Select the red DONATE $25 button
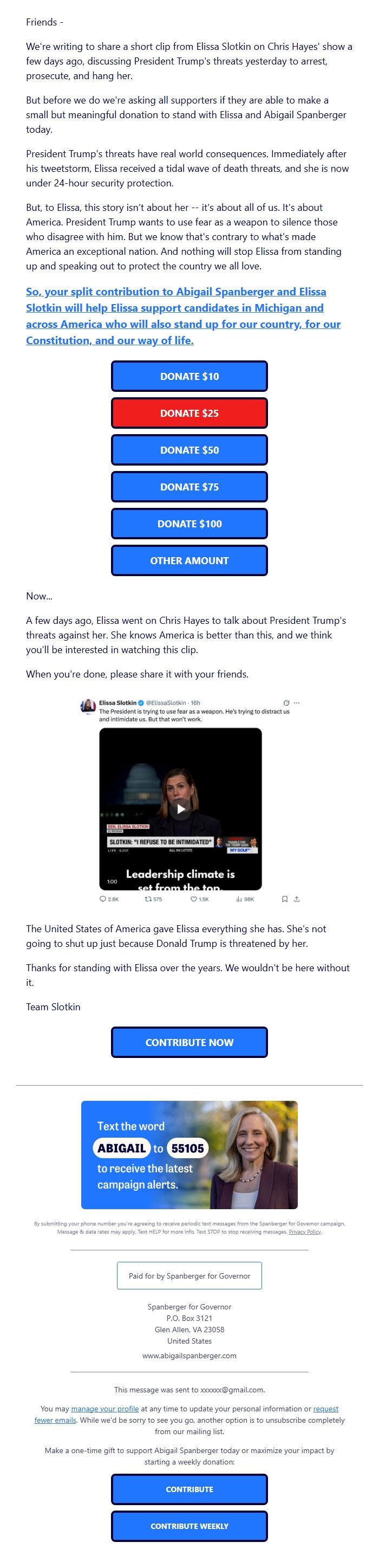The width and height of the screenshot is (379, 1568). [x=189, y=412]
